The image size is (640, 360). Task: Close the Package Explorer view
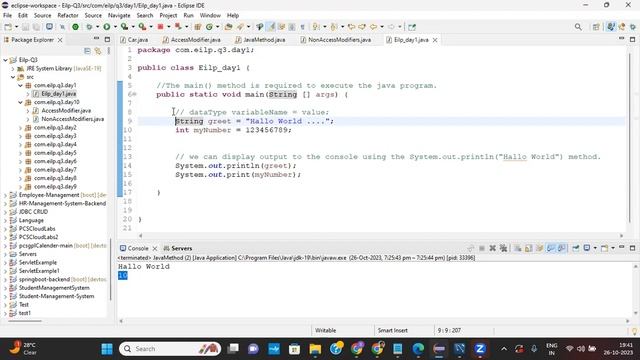coord(60,40)
